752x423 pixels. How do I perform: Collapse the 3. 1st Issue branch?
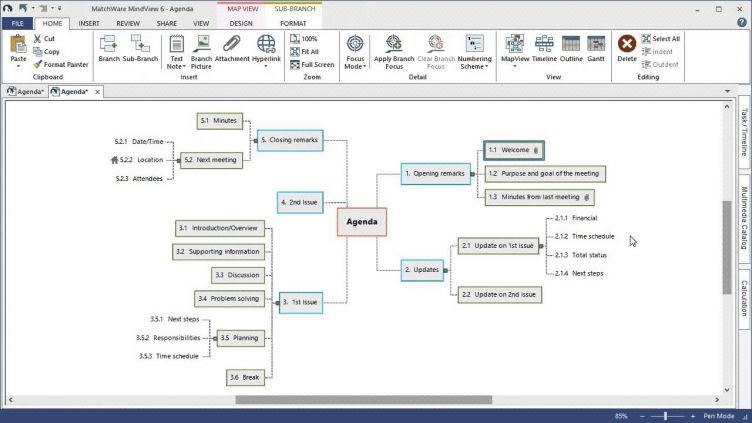click(x=277, y=303)
